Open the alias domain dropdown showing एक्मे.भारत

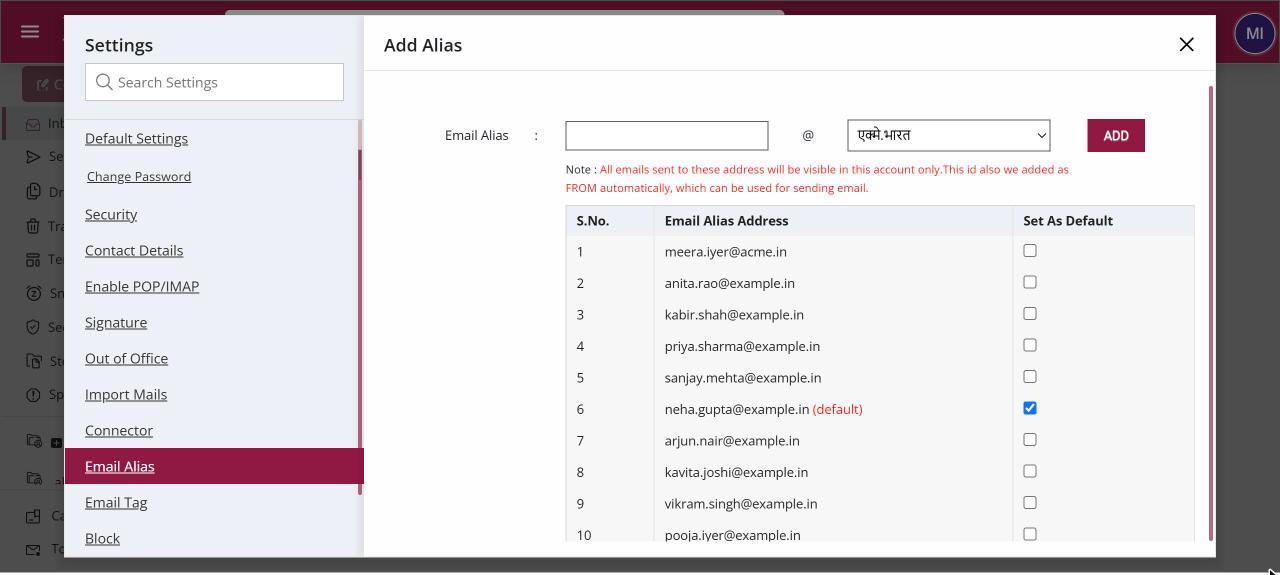click(x=948, y=135)
